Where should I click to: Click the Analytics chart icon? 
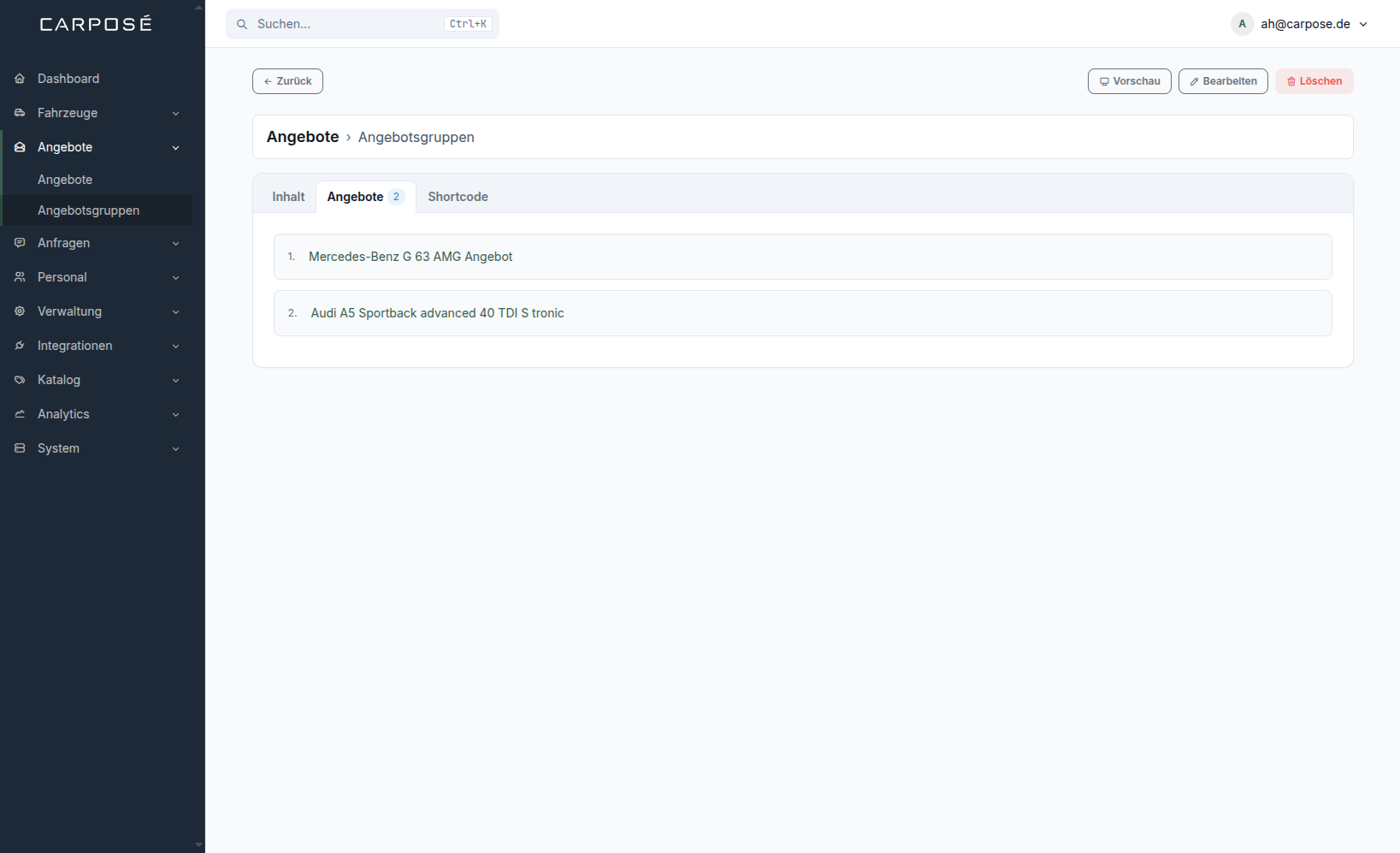(x=20, y=414)
